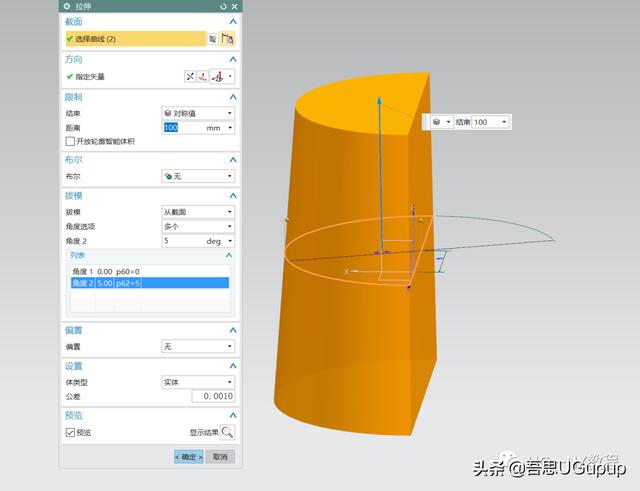The height and width of the screenshot is (491, 640).
Task: Click the 确定 button
Action: tap(189, 457)
